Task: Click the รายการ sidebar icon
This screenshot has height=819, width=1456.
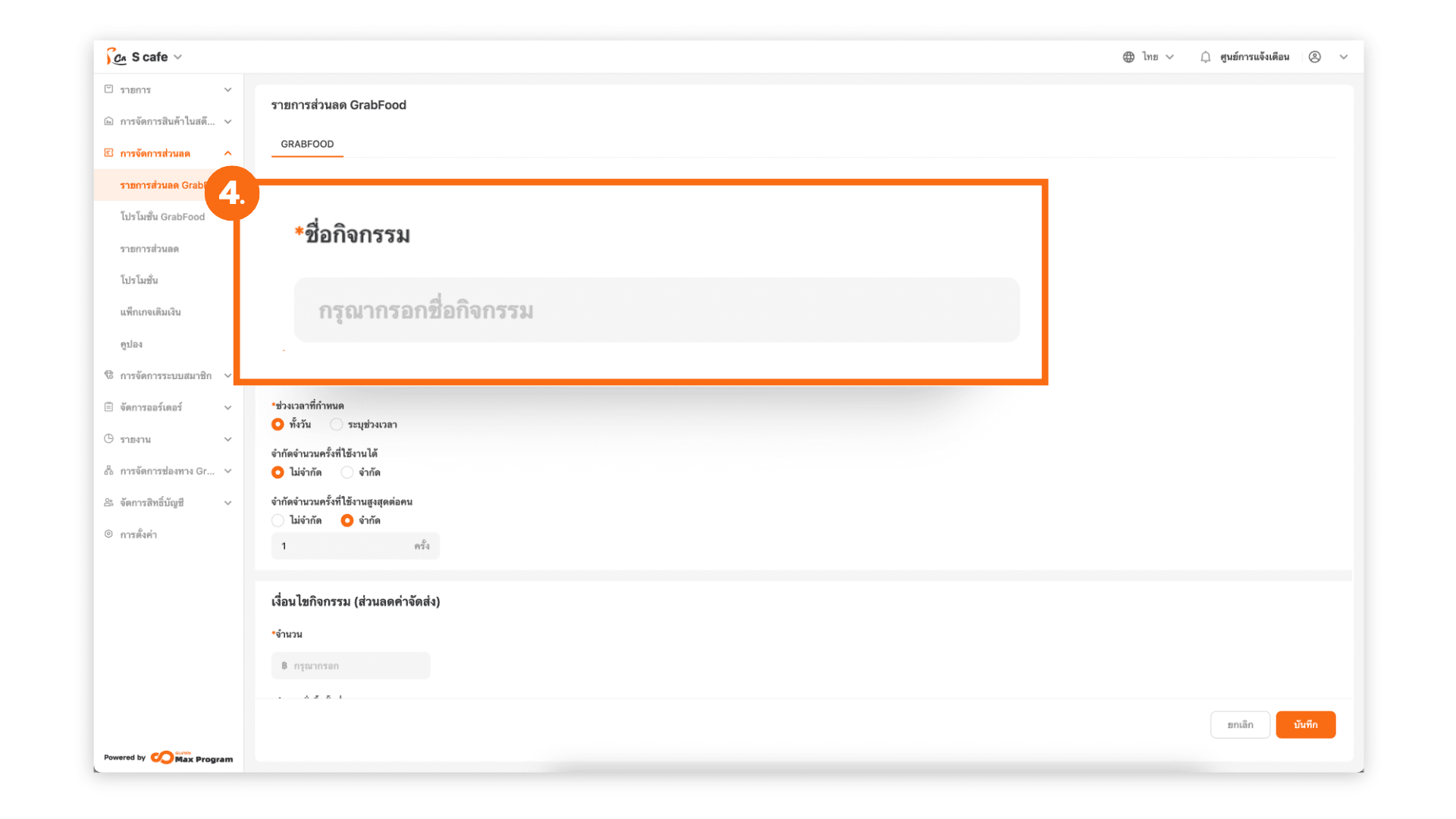Action: click(x=109, y=89)
